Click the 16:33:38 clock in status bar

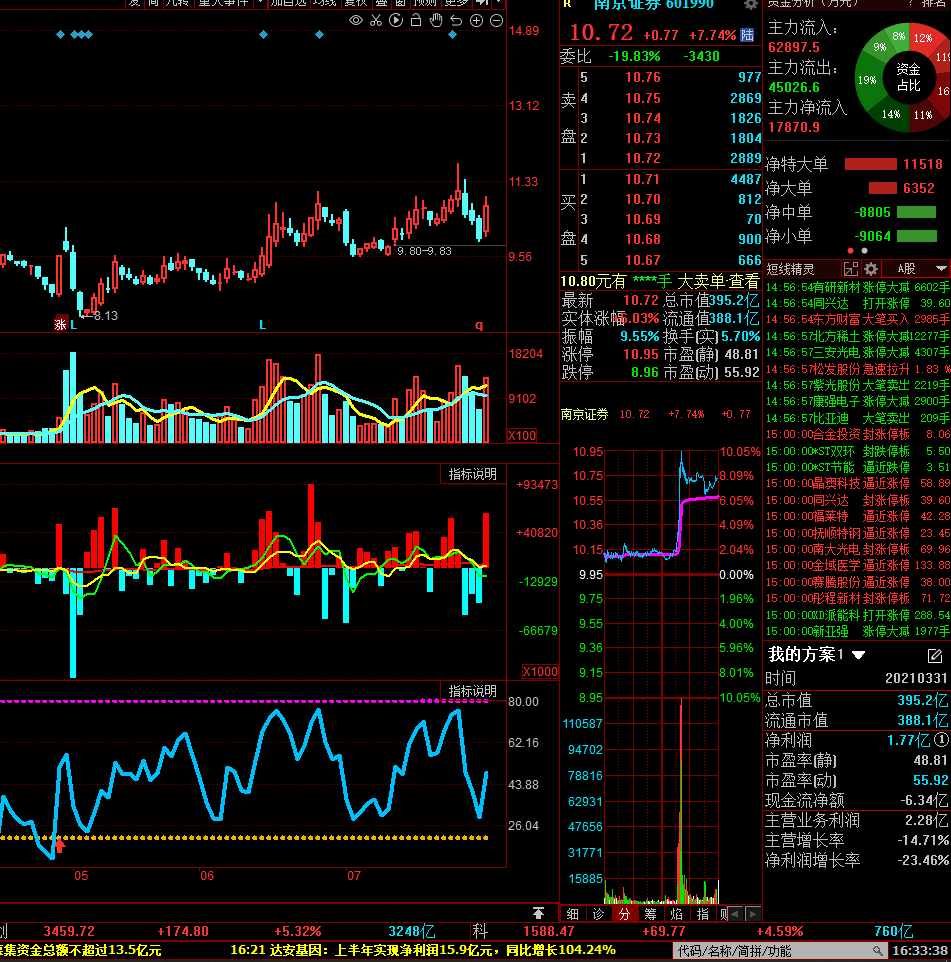tap(920, 951)
